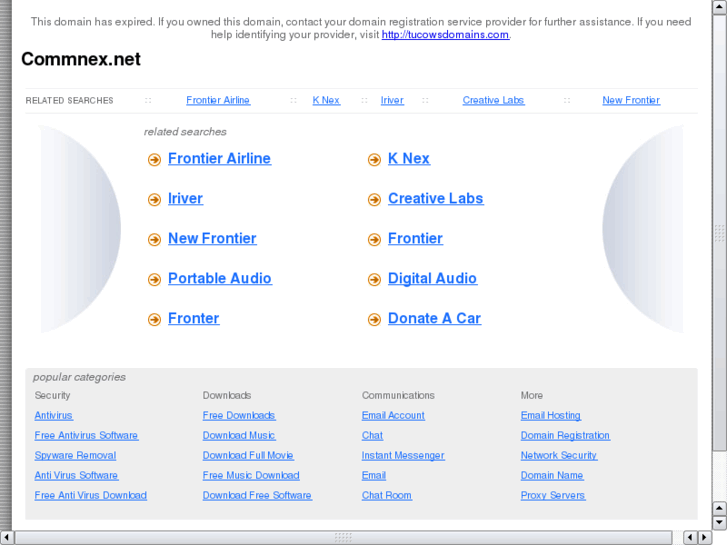727x545 pixels.
Task: Open the large Iriver link
Action: click(185, 199)
